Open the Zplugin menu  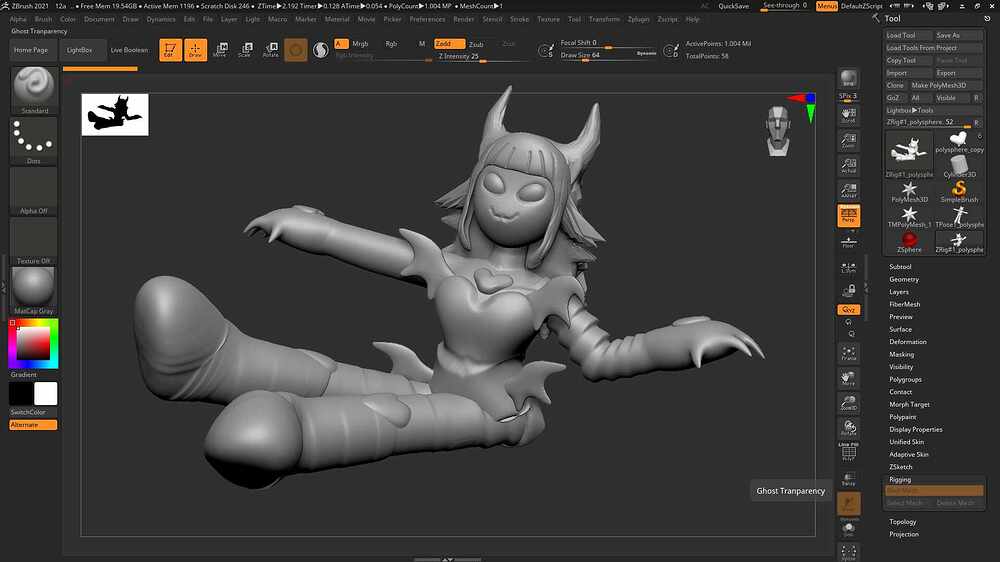tap(638, 19)
